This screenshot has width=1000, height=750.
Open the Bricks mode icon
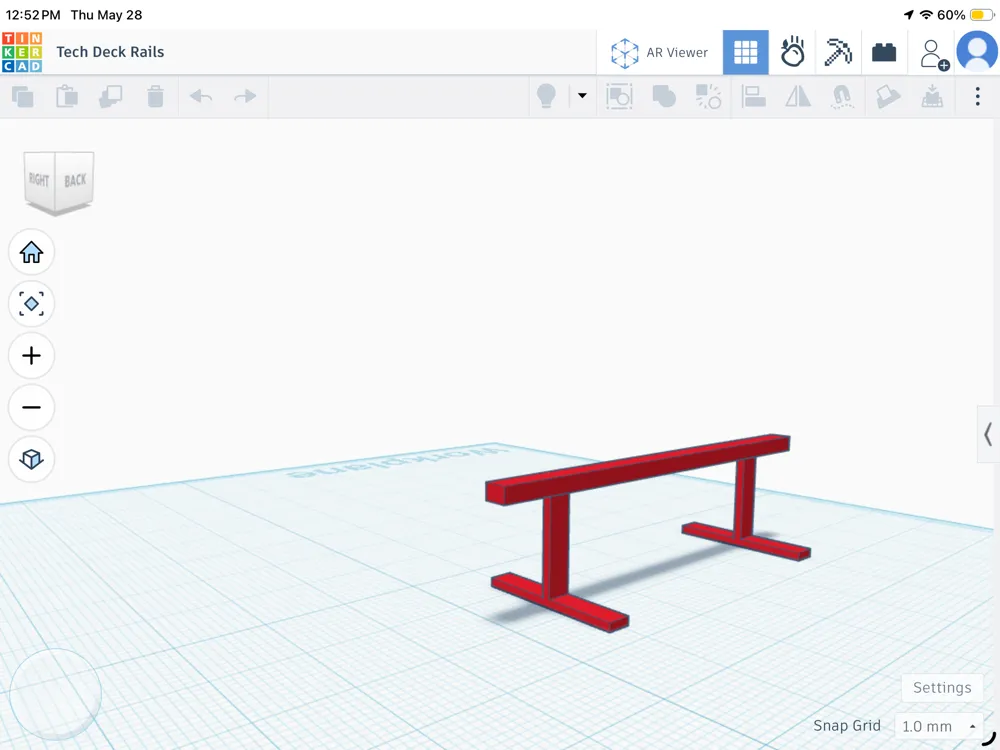tap(884, 52)
